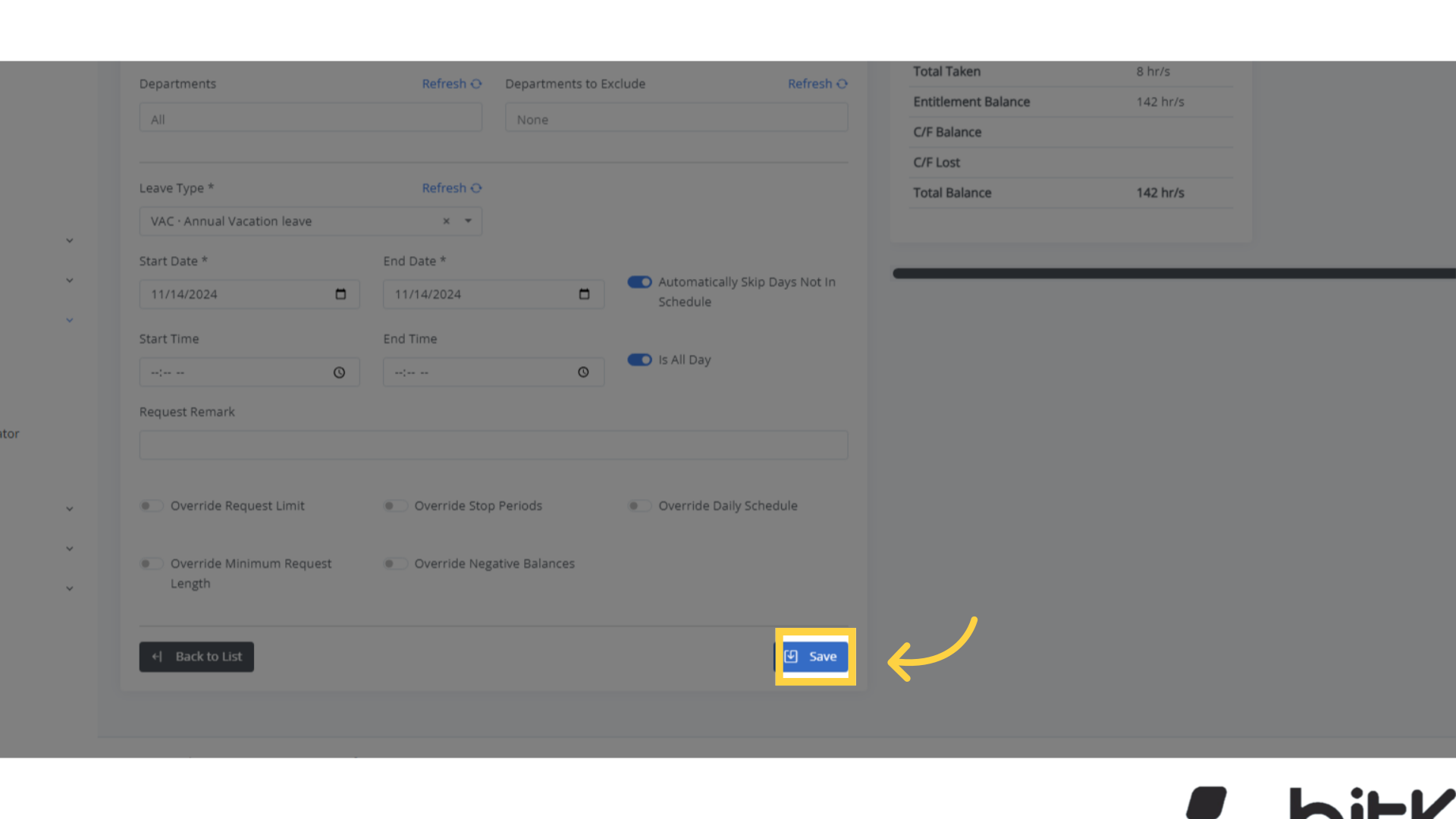Click the Save button

tap(814, 657)
